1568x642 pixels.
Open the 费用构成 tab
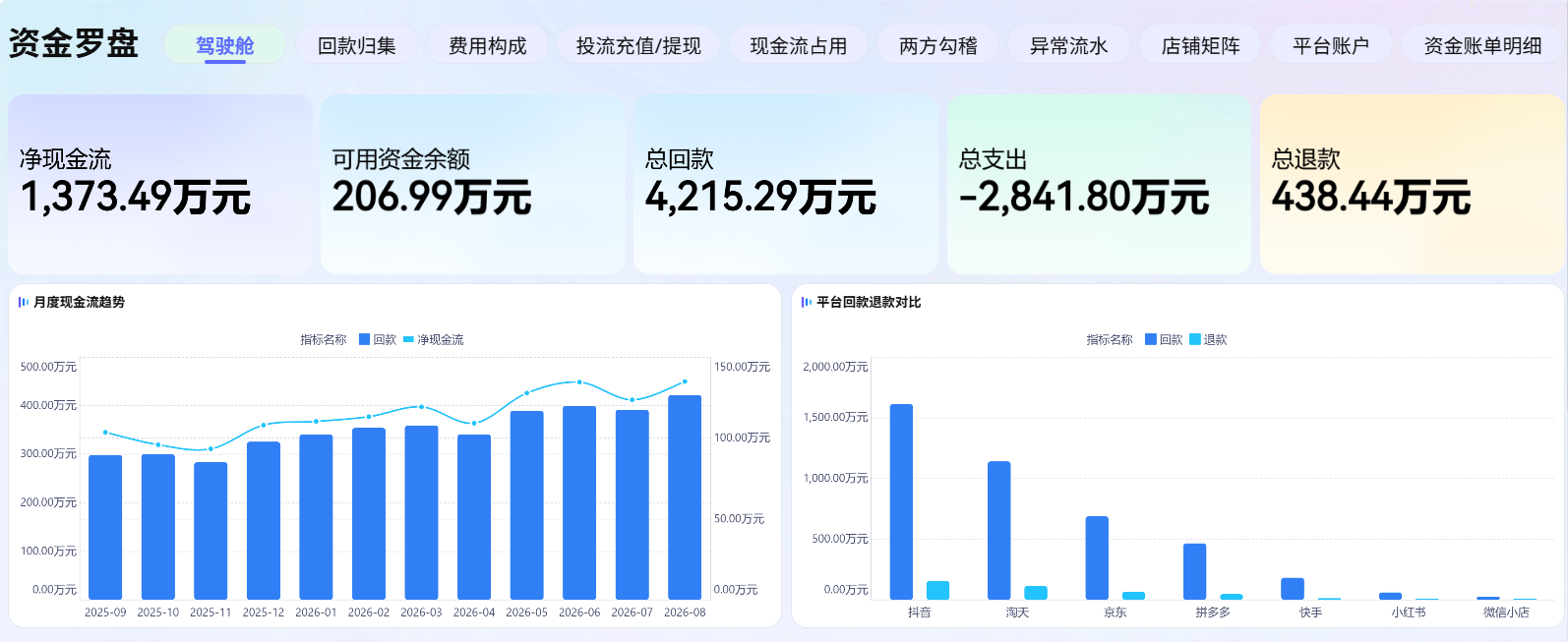pos(488,45)
